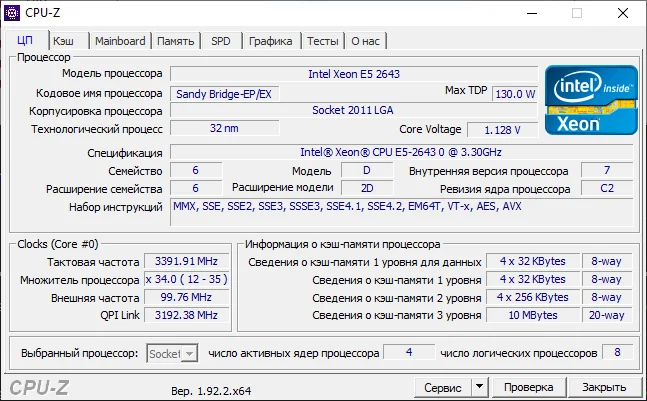Switch to the SPD tab

pyautogui.click(x=221, y=41)
